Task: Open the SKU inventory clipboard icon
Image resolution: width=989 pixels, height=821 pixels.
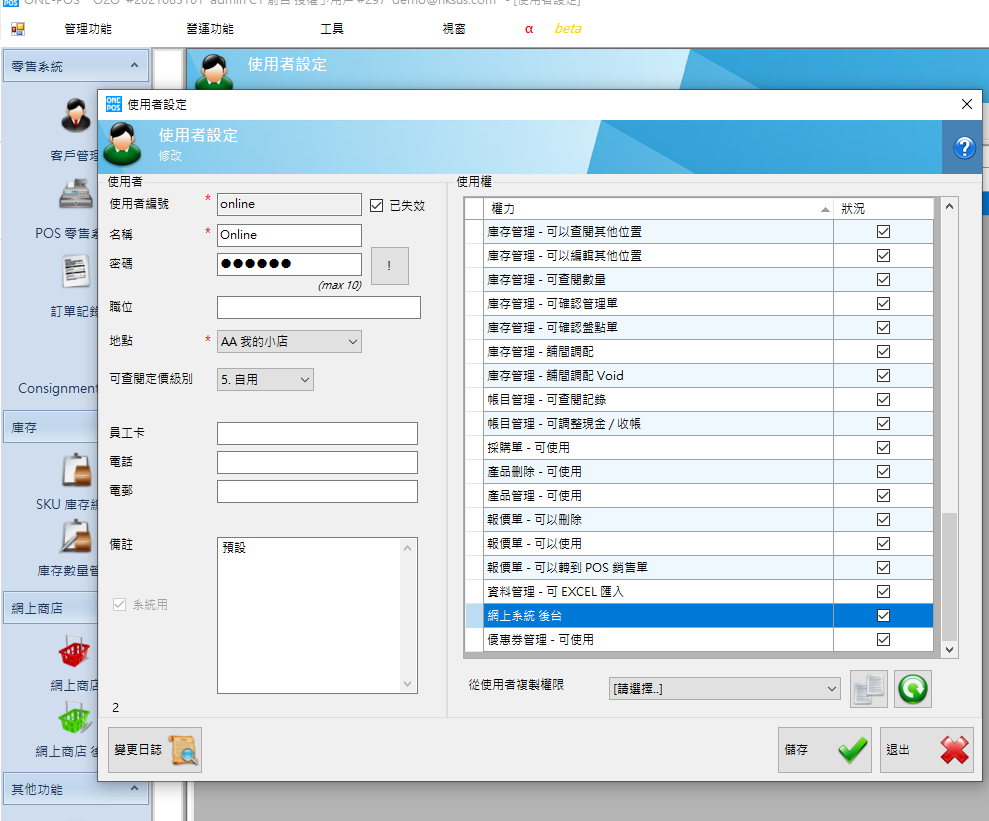Action: pos(77,470)
